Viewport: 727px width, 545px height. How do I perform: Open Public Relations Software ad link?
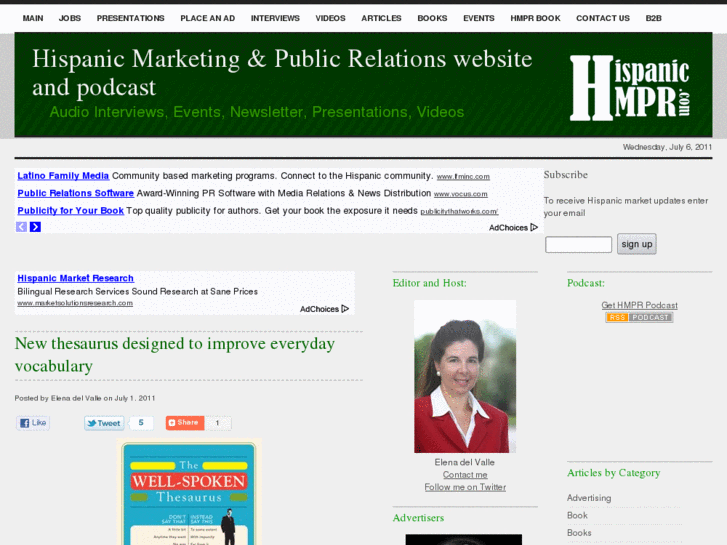click(x=76, y=193)
